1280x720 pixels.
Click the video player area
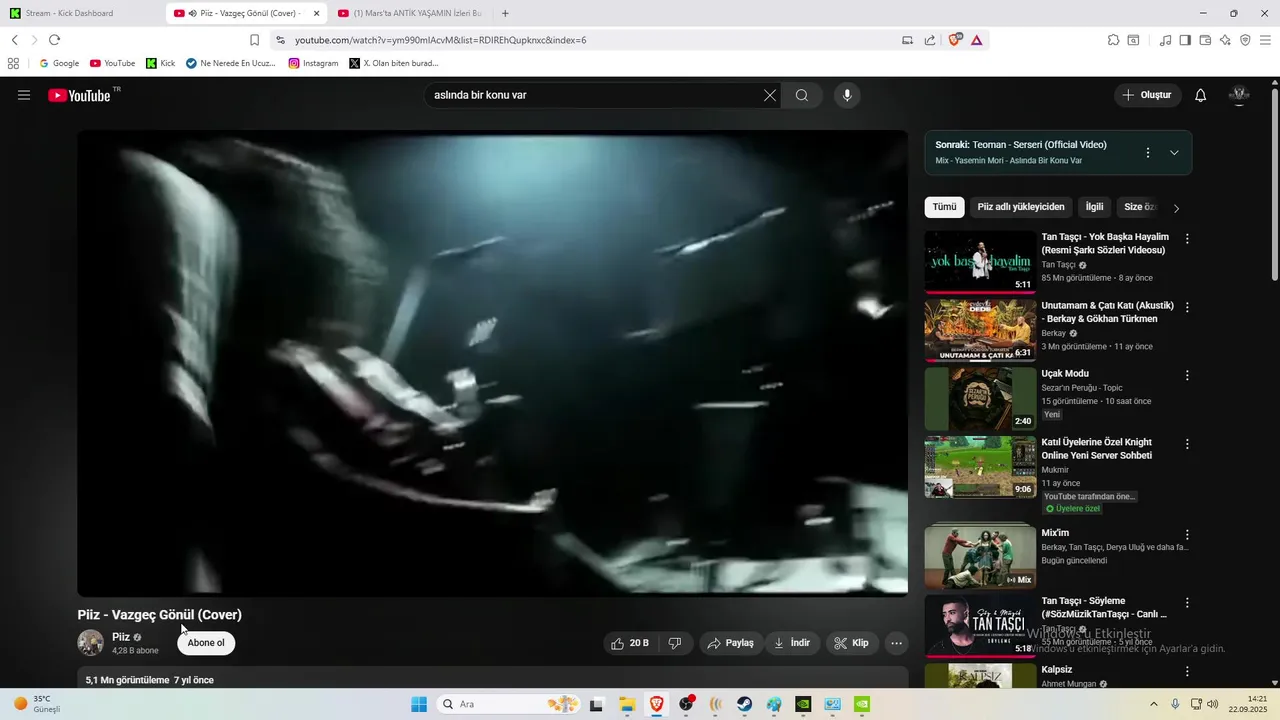point(492,363)
